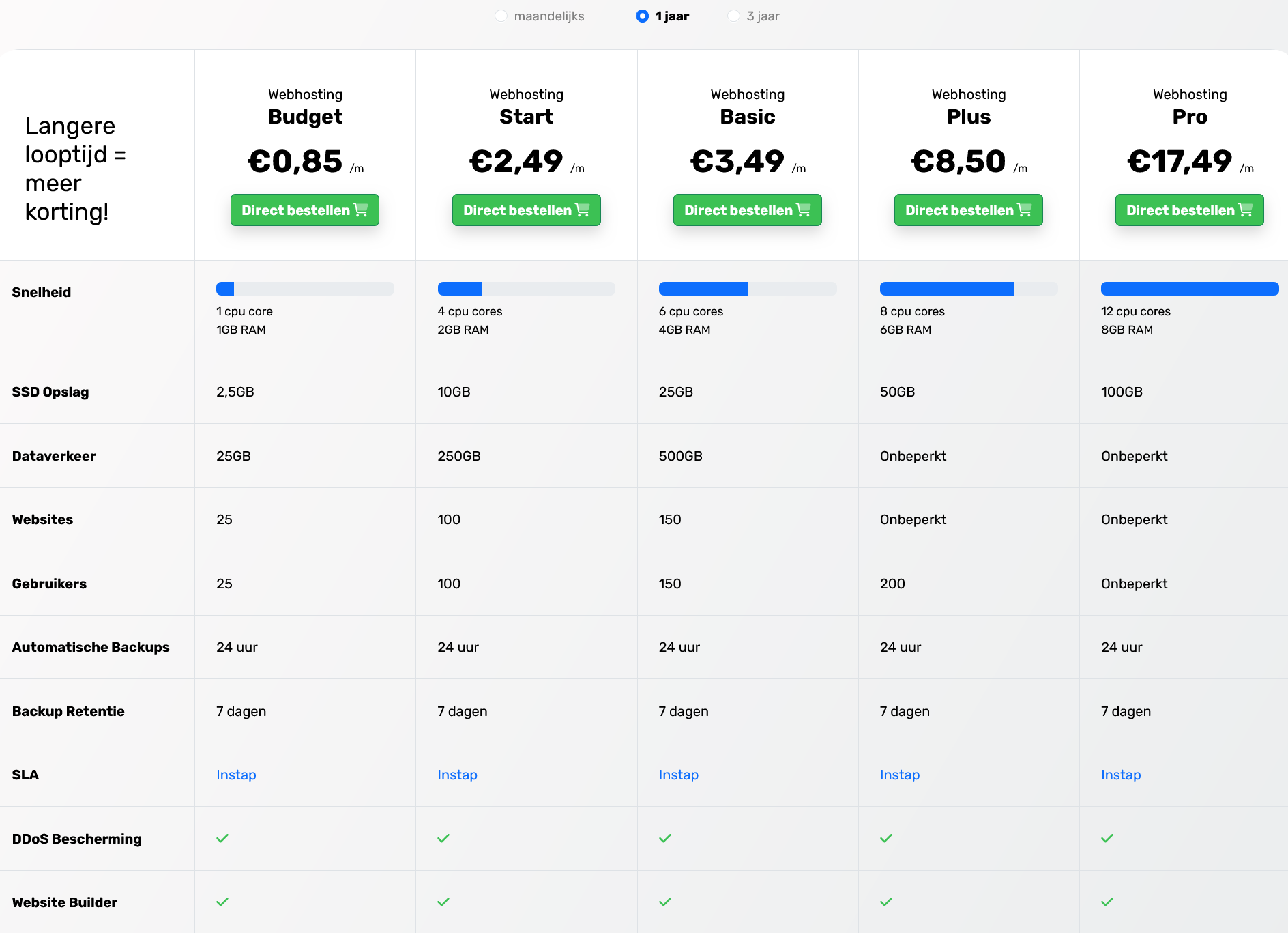
Task: Order Webhosting Pro via Direct bestellen
Action: pos(1190,210)
